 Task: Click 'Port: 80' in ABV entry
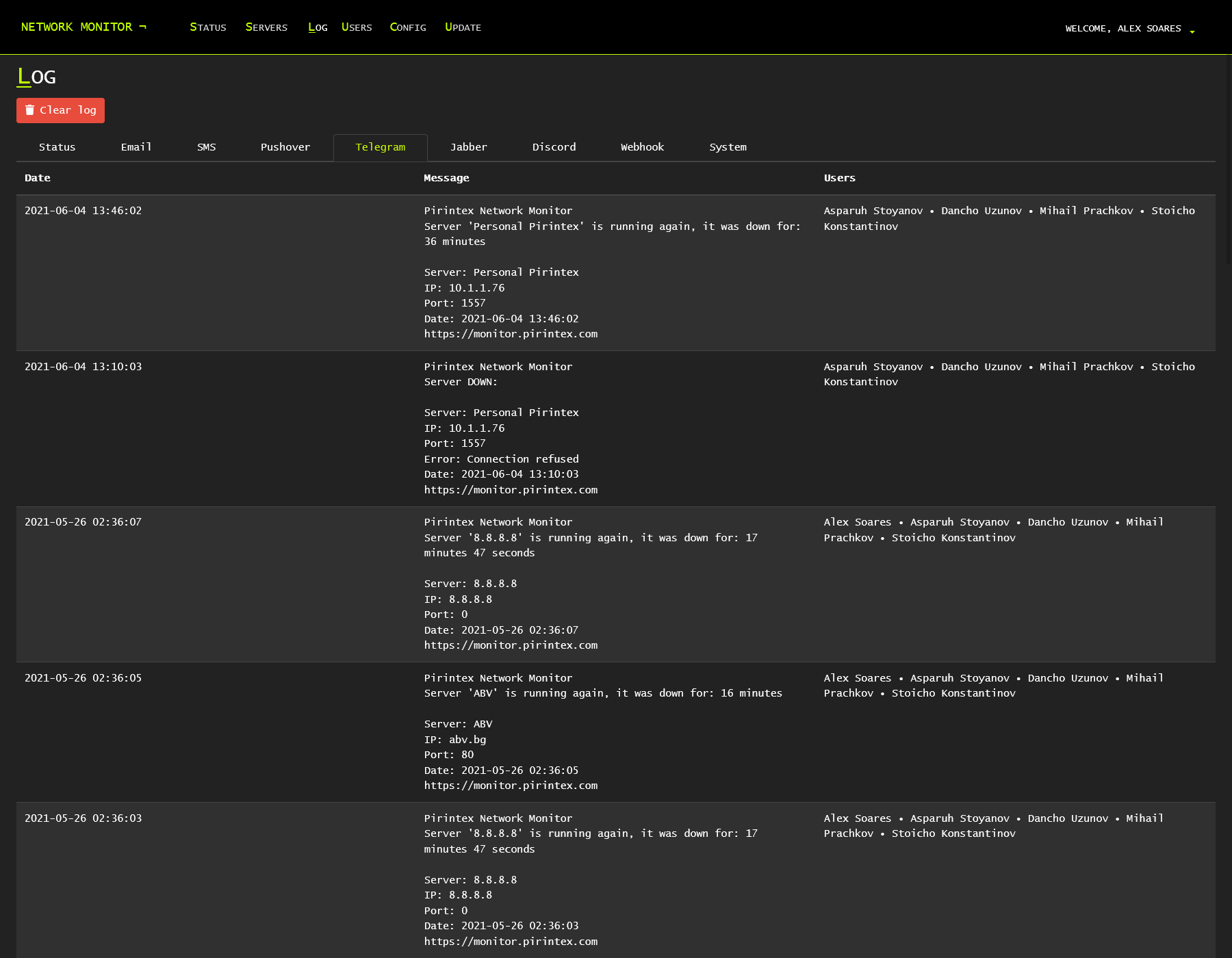[x=449, y=755]
